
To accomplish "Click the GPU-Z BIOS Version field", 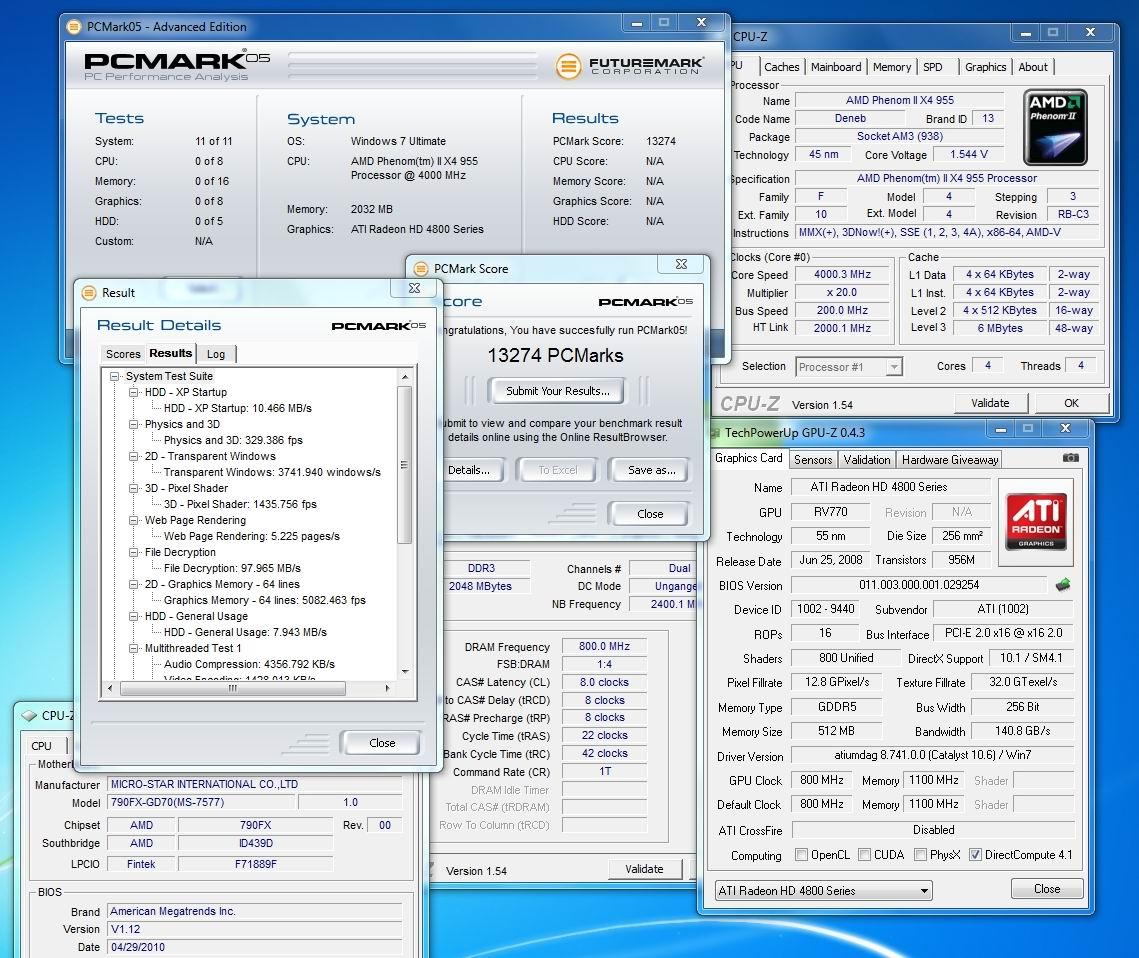I will (918, 585).
